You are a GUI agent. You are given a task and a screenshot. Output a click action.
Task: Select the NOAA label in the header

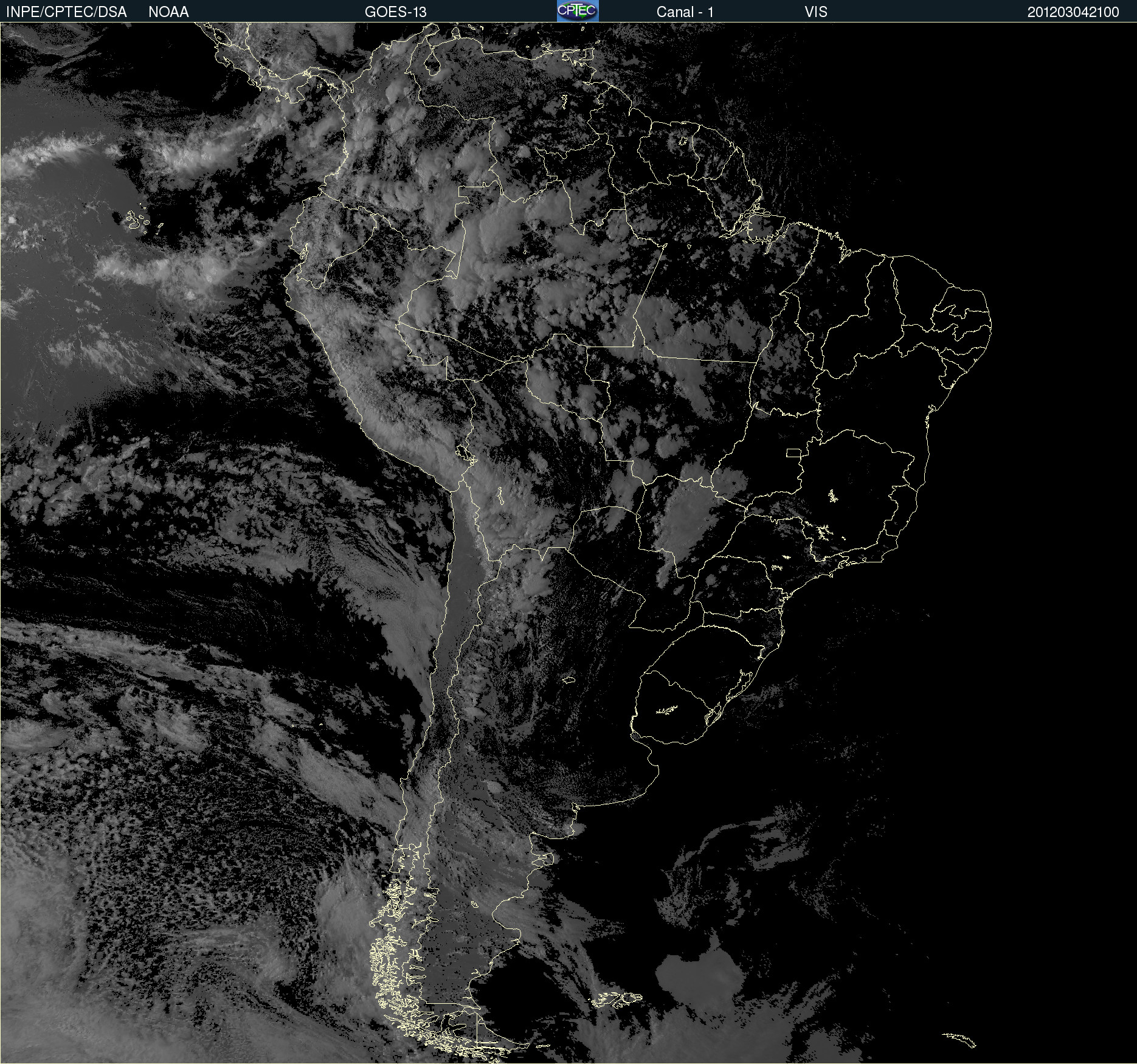tap(168, 12)
